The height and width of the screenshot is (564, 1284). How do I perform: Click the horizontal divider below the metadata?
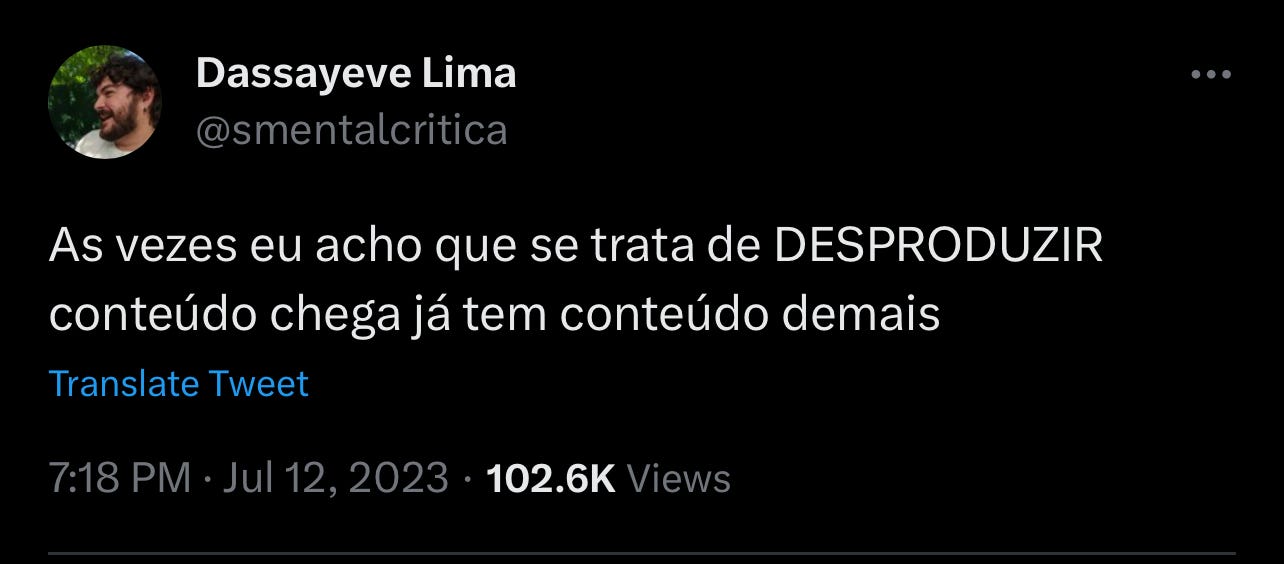coord(642,553)
